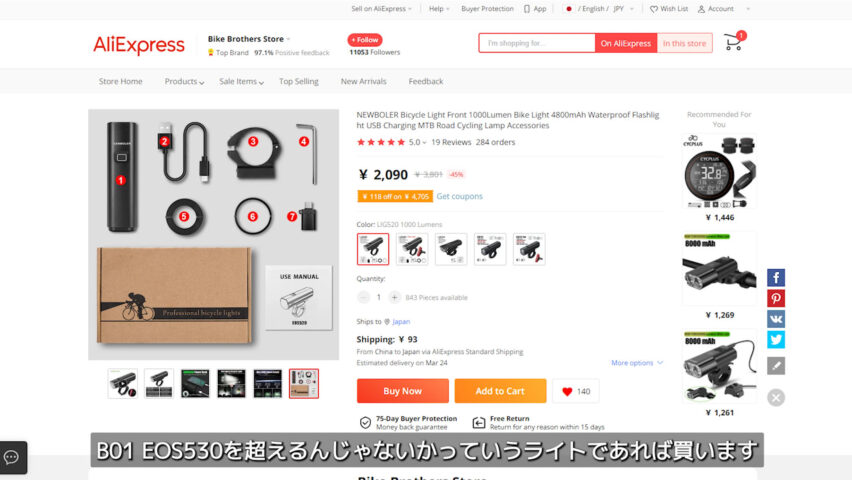This screenshot has height=480, width=852.
Task: Increase quantity with plus button
Action: 394,297
